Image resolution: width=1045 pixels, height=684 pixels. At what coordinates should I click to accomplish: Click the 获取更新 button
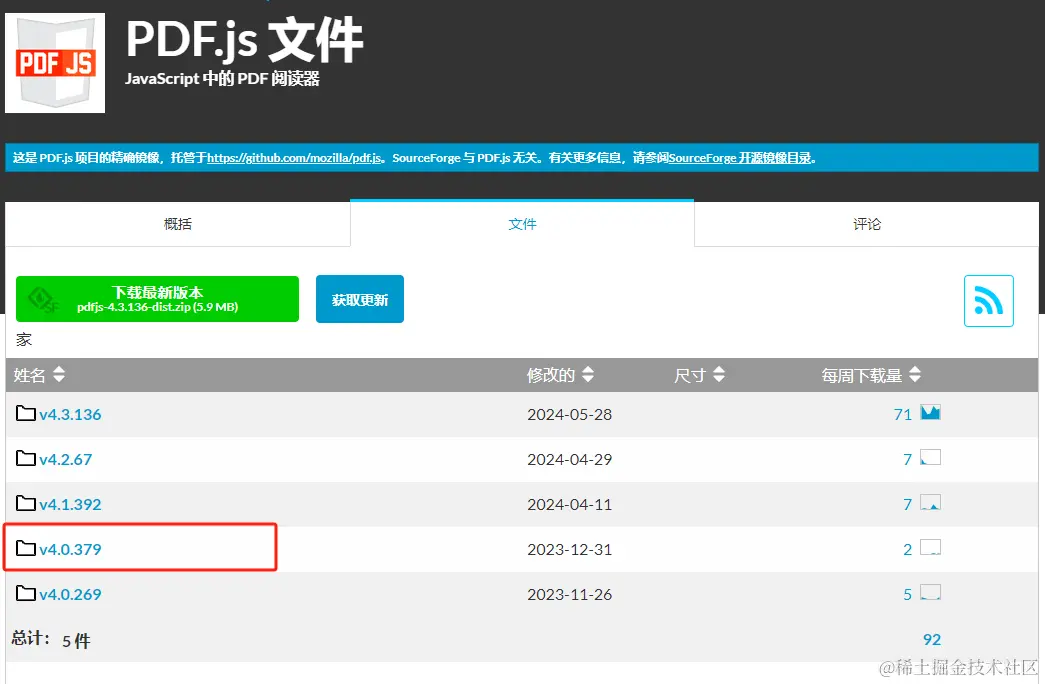(x=360, y=299)
